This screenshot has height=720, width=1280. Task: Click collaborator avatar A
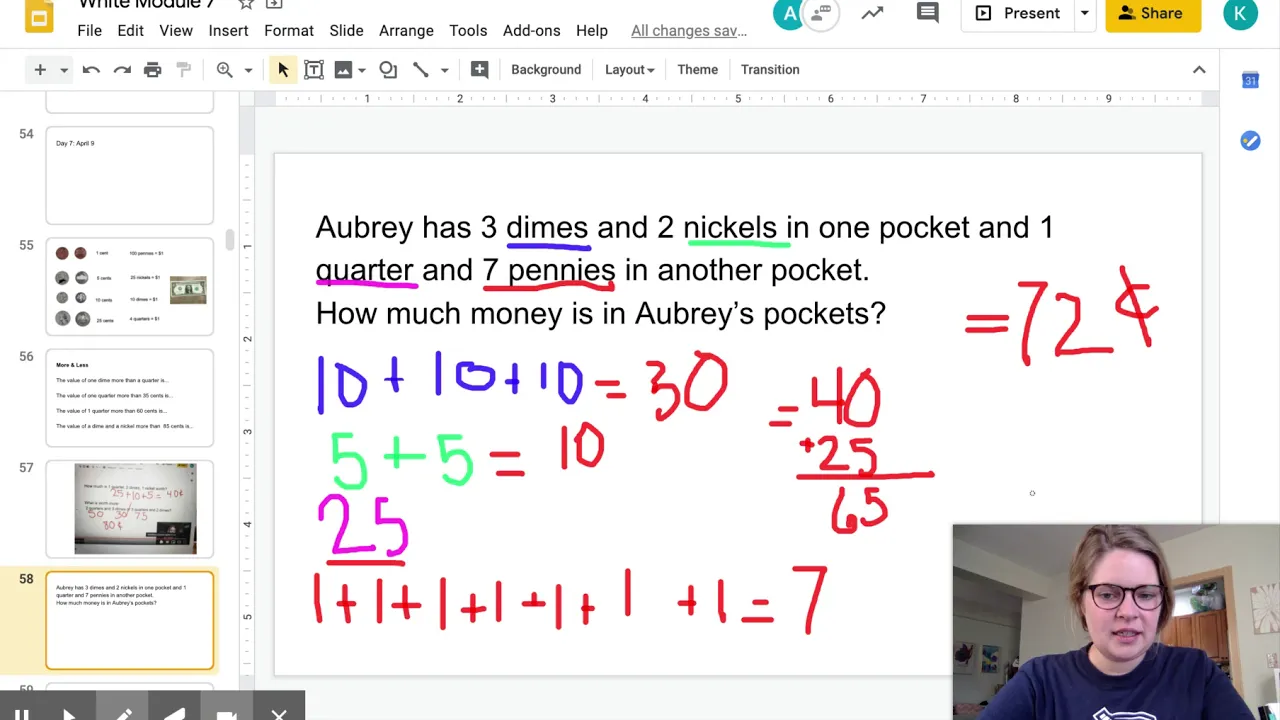point(790,14)
